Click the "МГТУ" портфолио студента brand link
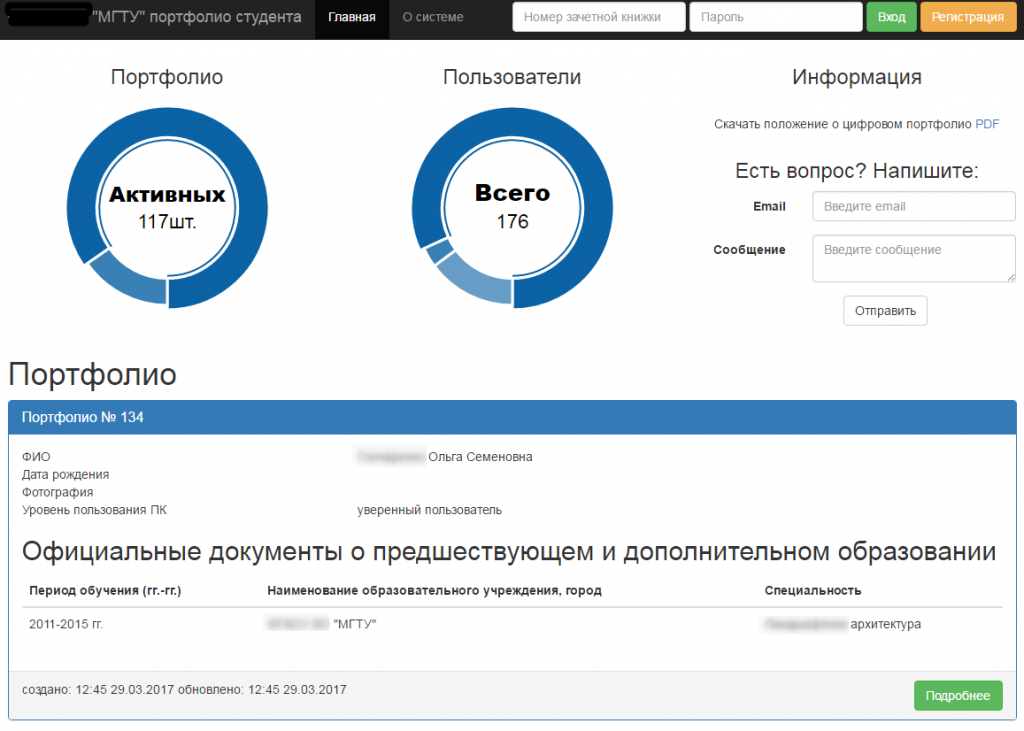 (196, 17)
